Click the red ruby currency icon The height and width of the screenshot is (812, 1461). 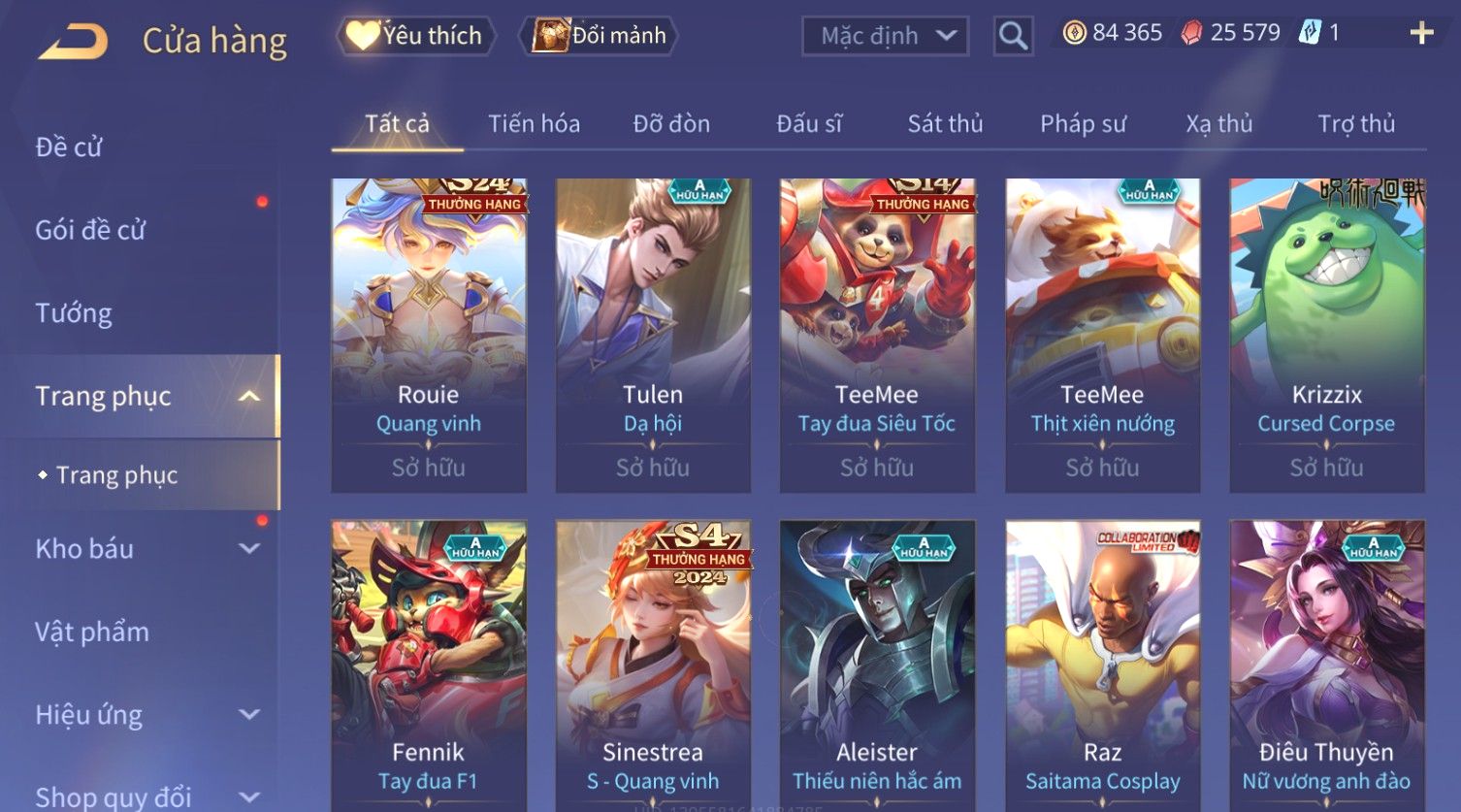pos(1191,33)
